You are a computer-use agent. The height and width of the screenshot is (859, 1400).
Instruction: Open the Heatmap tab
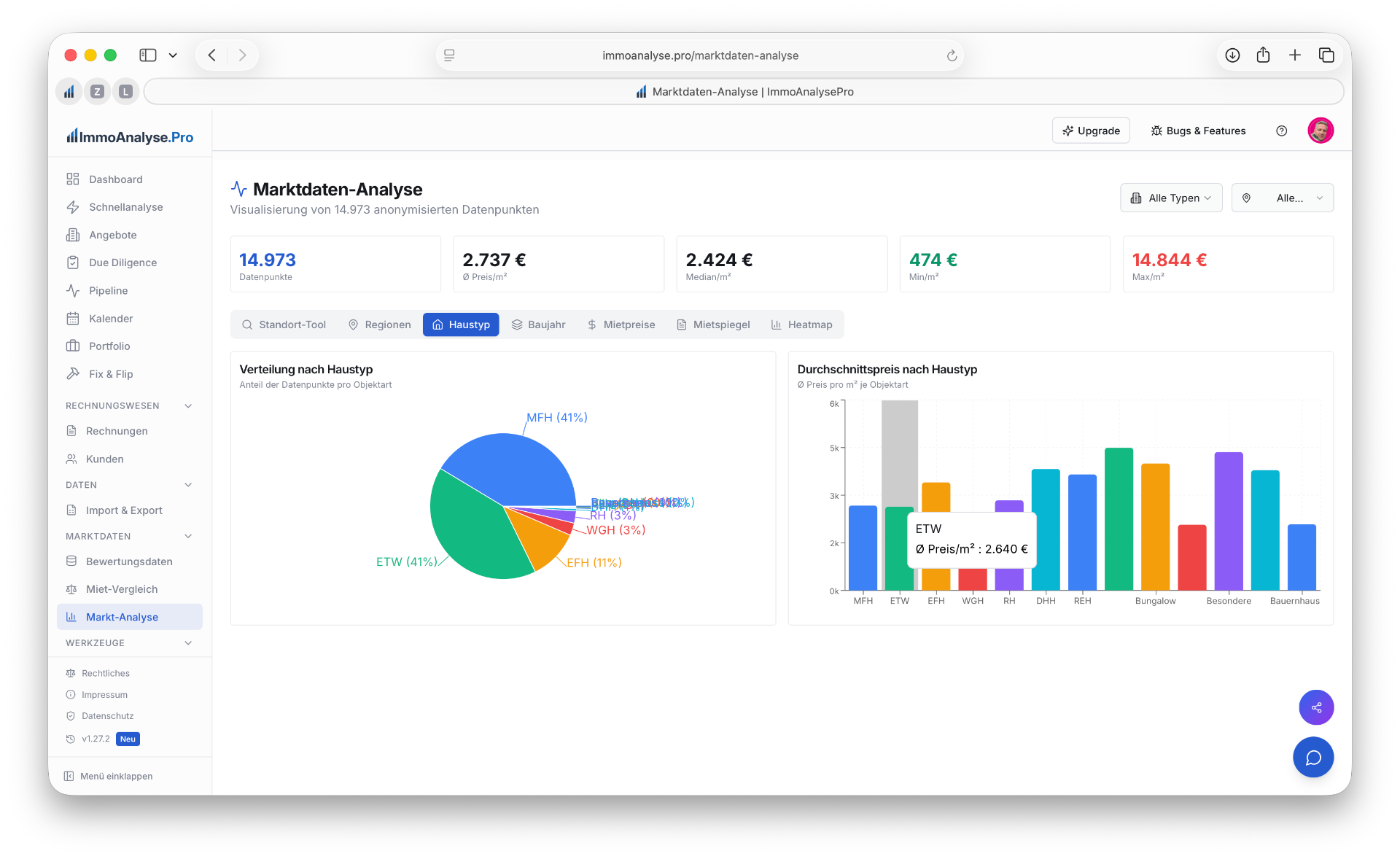coord(801,324)
